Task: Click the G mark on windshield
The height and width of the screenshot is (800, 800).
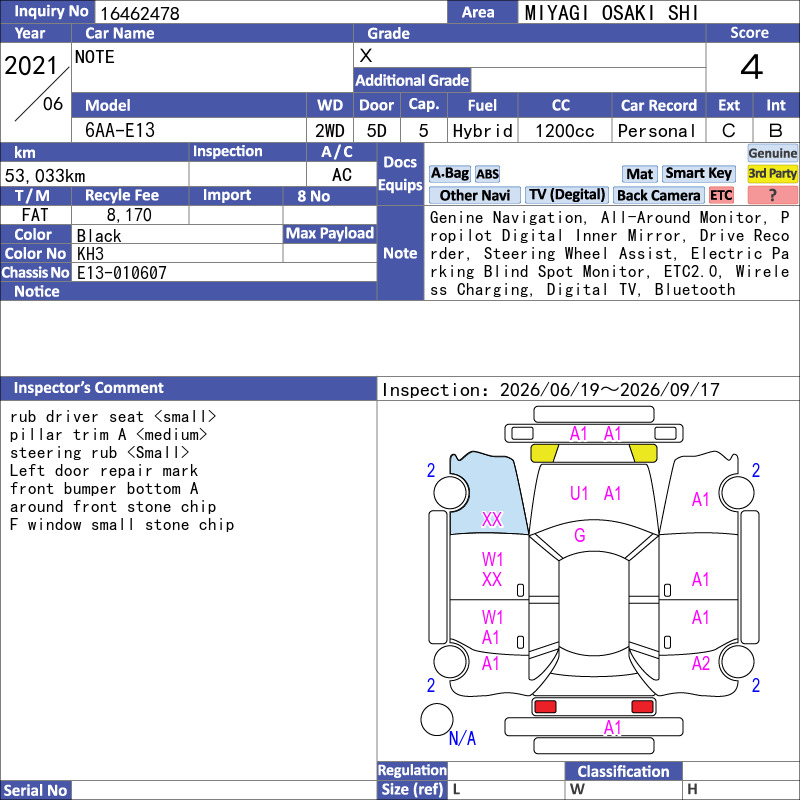Action: click(x=580, y=535)
